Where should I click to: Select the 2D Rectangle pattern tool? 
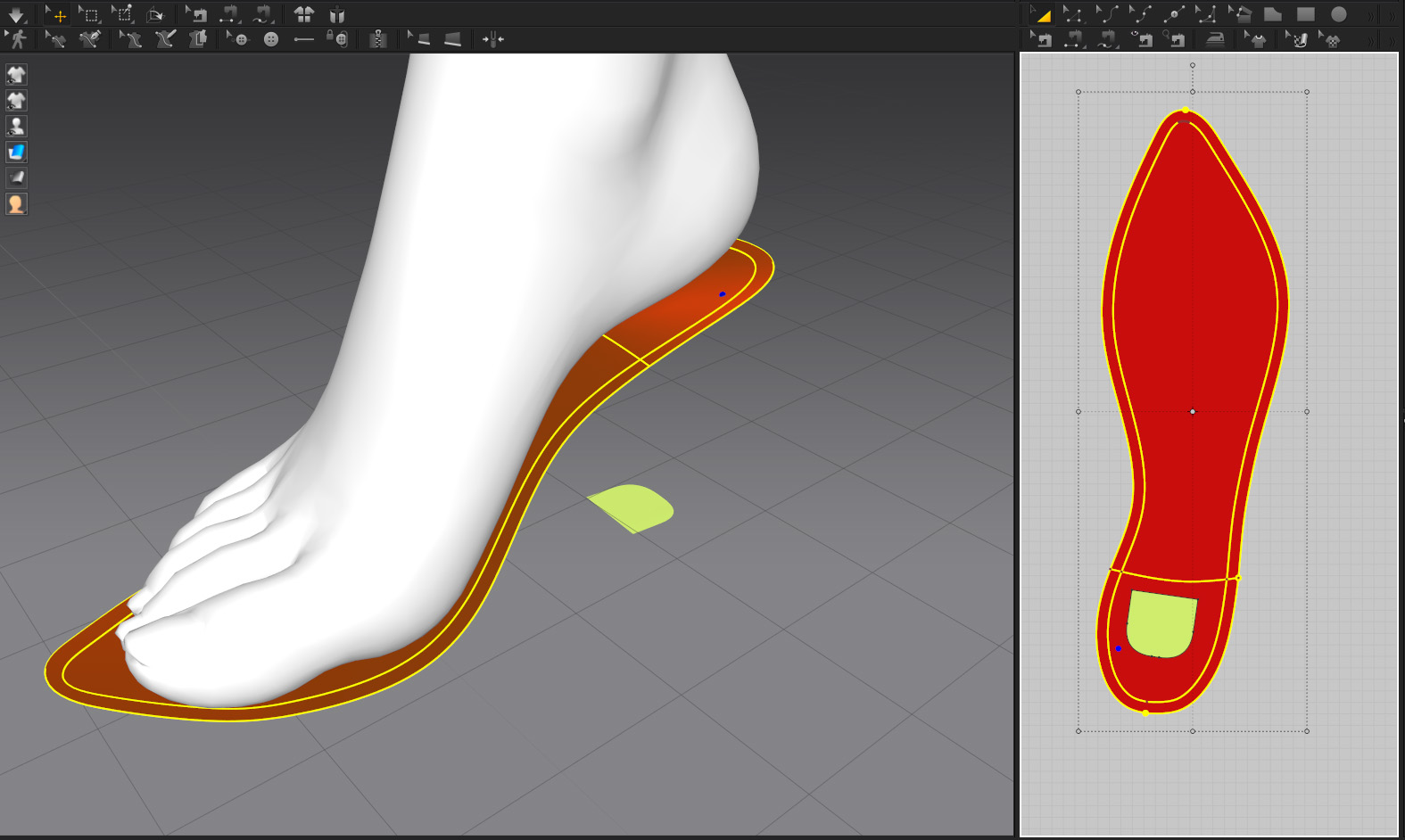pyautogui.click(x=1305, y=14)
